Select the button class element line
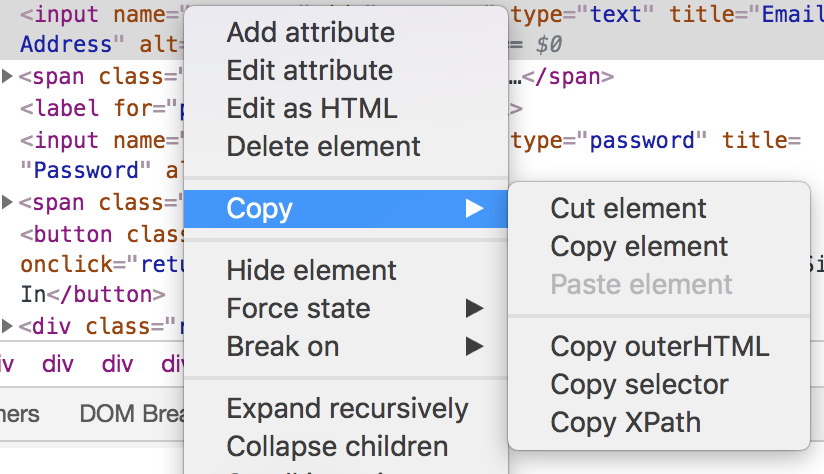This screenshot has height=474, width=824. [x=101, y=234]
